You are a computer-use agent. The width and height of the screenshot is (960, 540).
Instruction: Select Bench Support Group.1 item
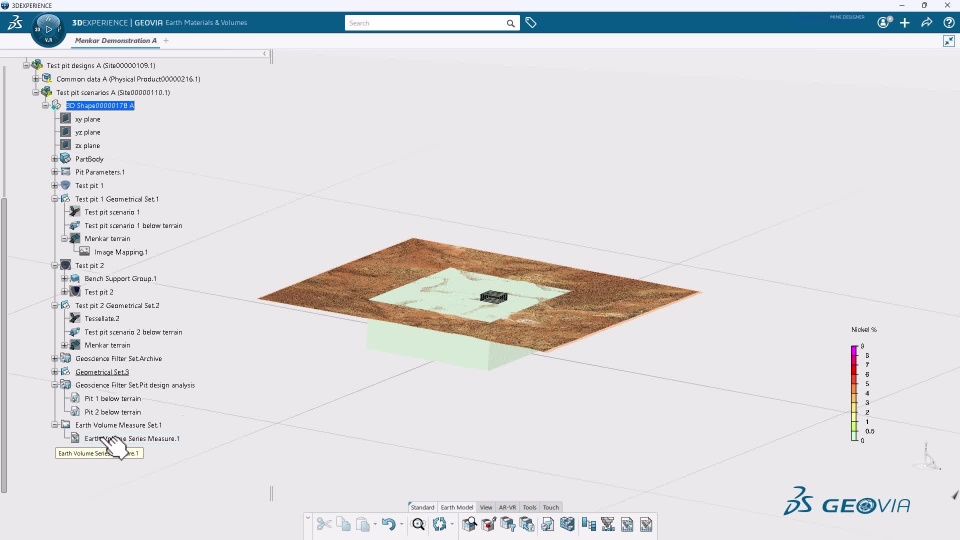(x=121, y=279)
